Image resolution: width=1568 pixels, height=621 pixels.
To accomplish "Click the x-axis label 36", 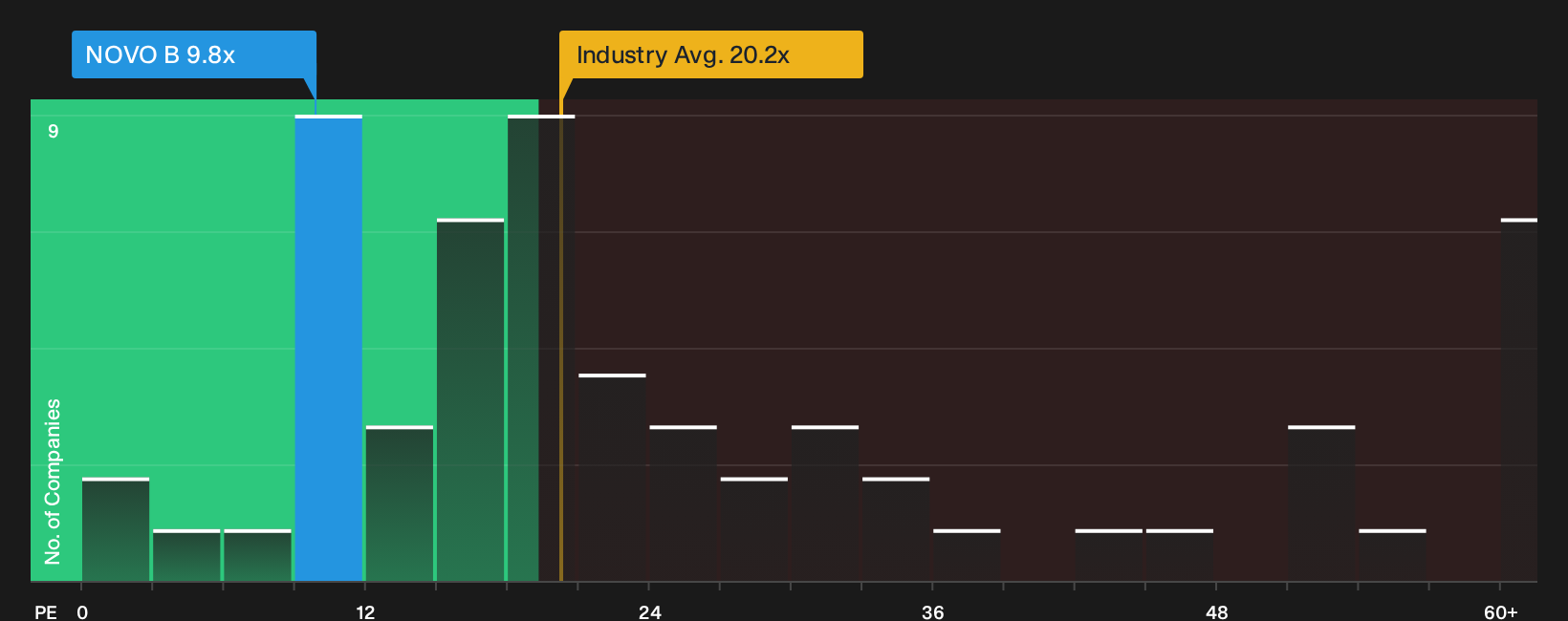I will (x=932, y=611).
